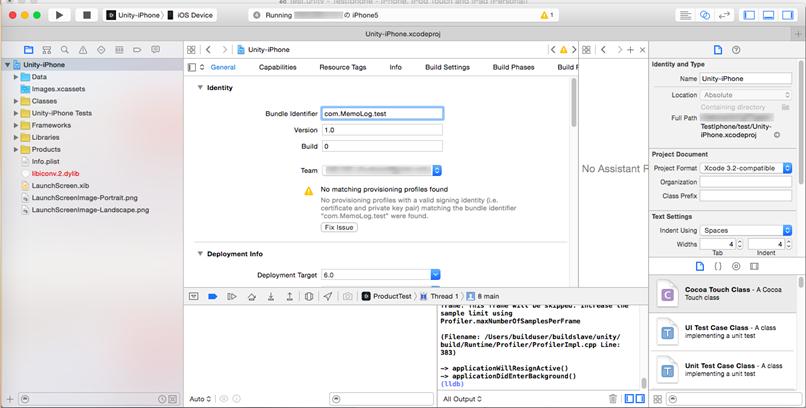Open the Project Format dropdown
This screenshot has width=806, height=408.
coord(746,168)
